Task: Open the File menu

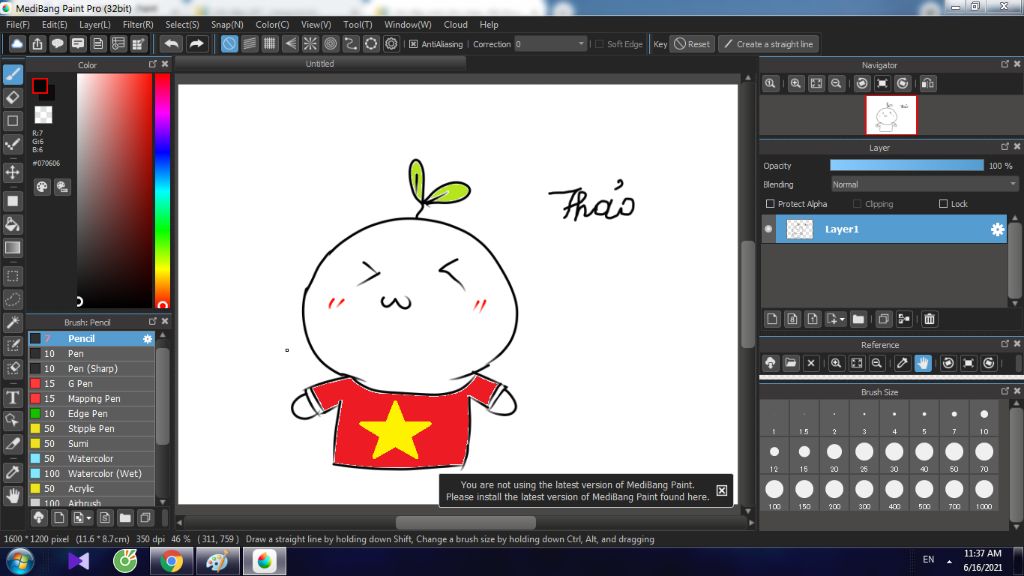Action: (18, 24)
